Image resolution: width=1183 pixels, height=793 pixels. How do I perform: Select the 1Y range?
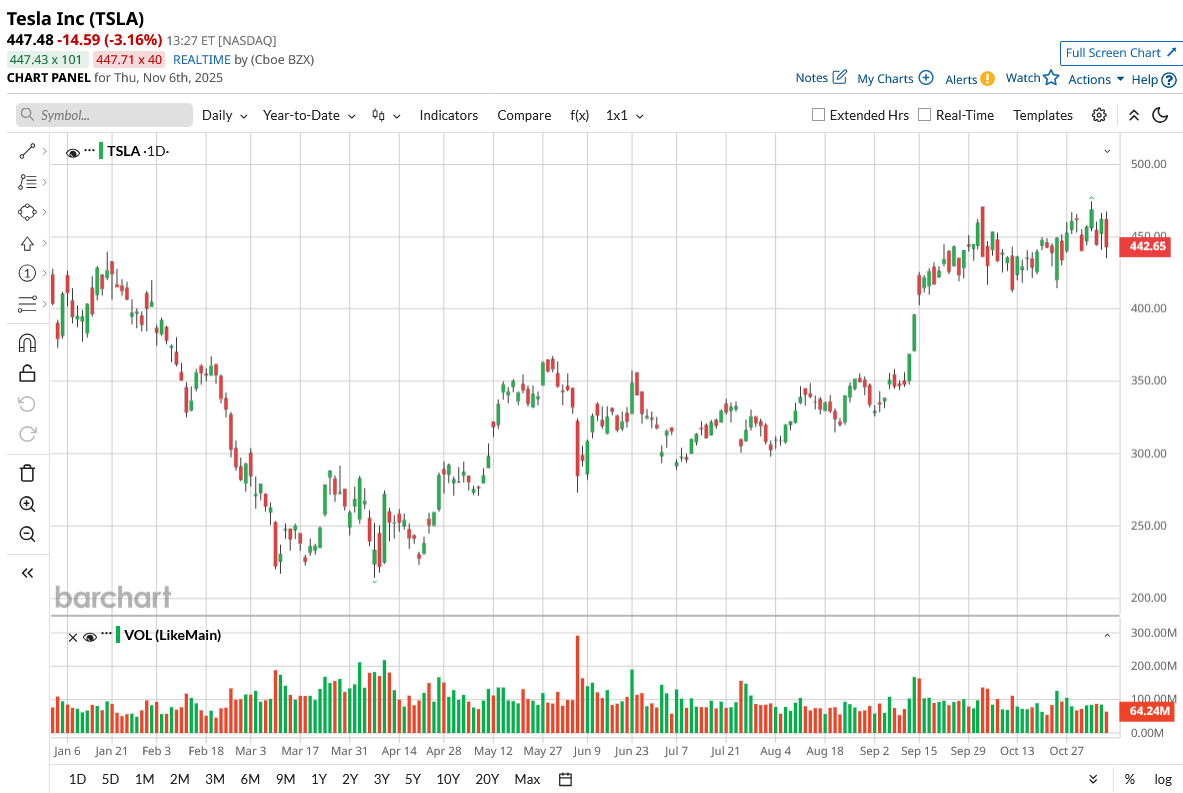[x=319, y=779]
